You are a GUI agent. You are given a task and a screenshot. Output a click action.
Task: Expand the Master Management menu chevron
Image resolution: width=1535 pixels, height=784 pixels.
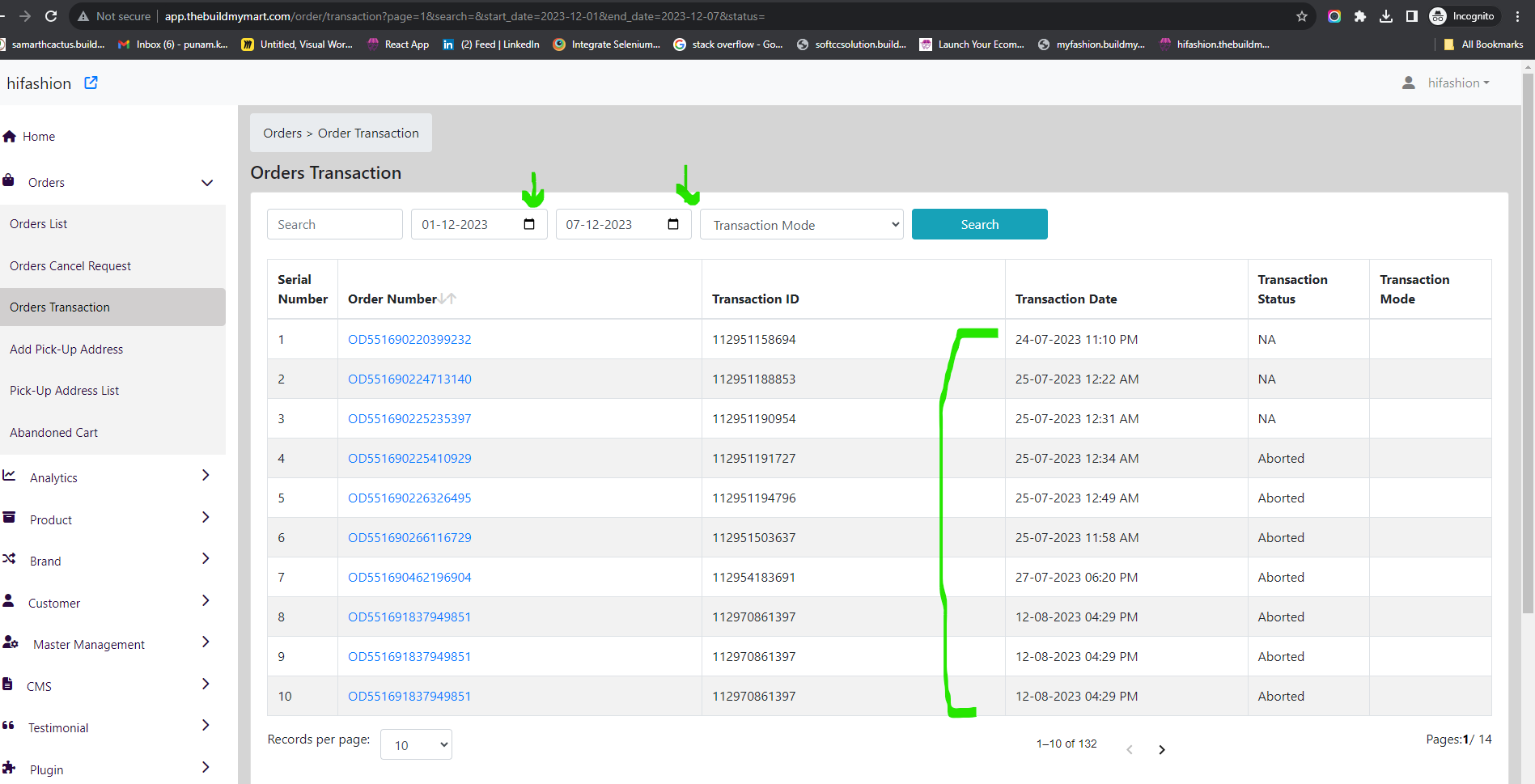coord(206,642)
